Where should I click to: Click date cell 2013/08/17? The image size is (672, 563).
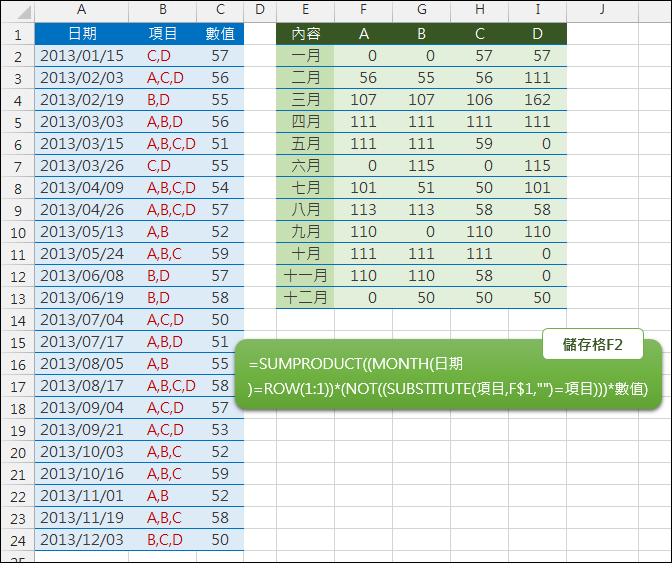point(81,386)
